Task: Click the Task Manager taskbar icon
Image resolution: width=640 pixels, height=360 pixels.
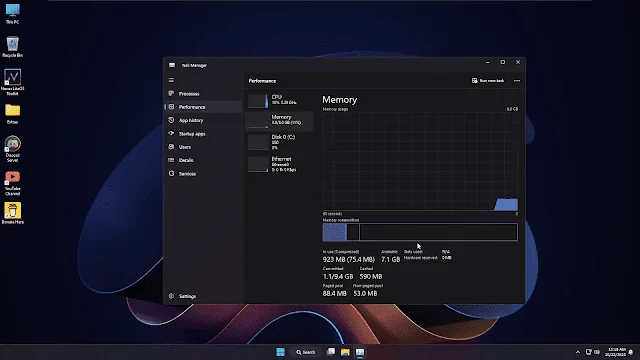Action: (360, 352)
